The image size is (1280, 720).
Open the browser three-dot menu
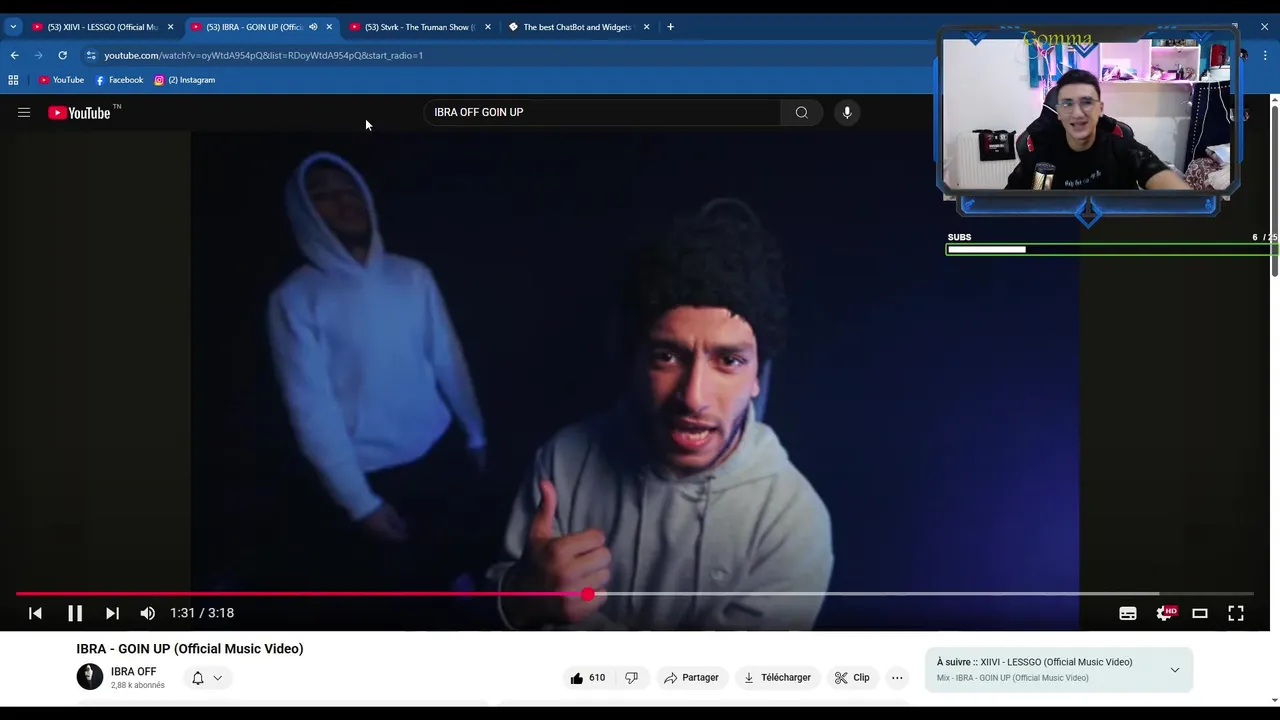tap(1266, 55)
